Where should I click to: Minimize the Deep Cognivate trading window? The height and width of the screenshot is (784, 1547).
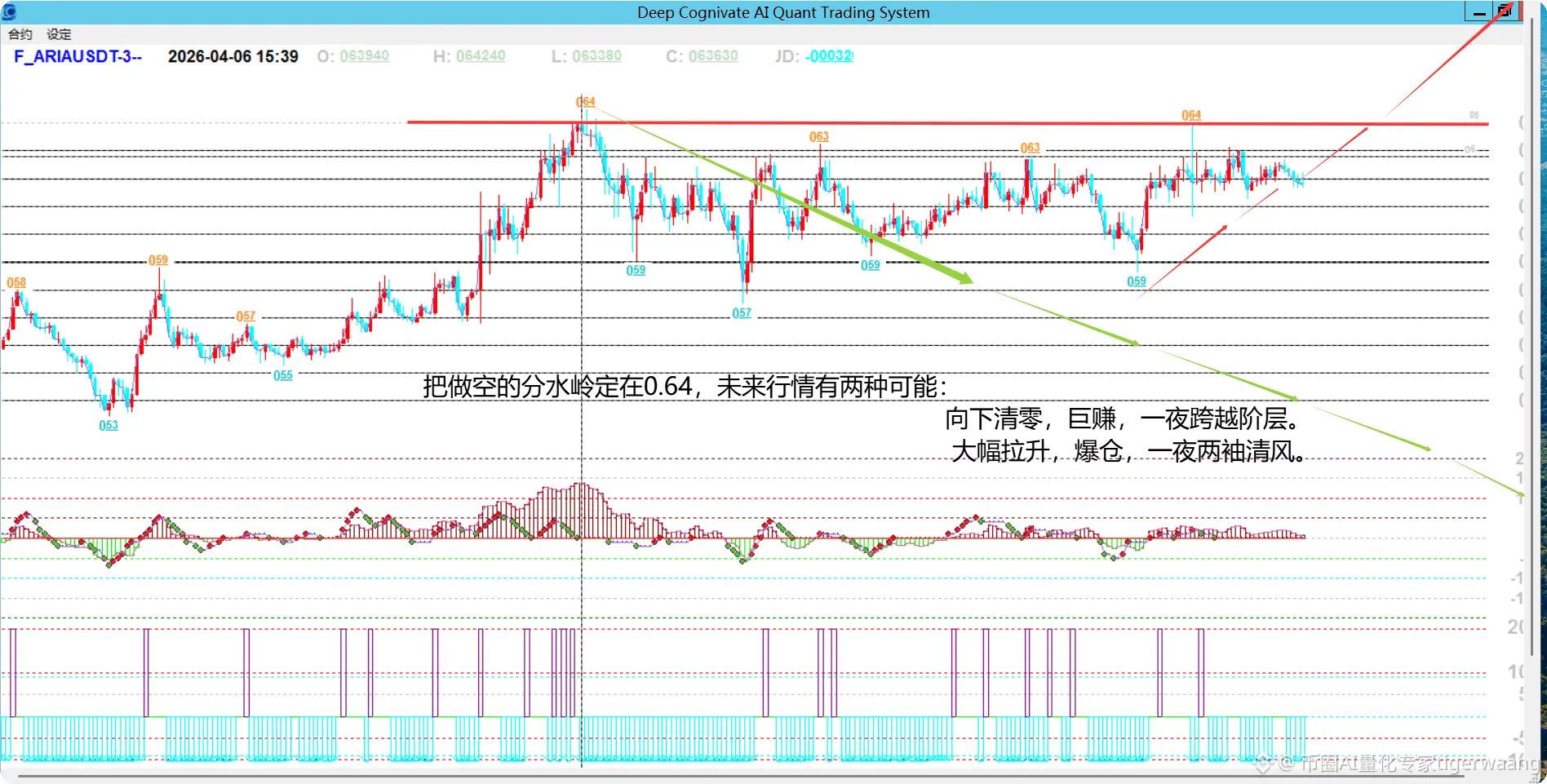1478,11
